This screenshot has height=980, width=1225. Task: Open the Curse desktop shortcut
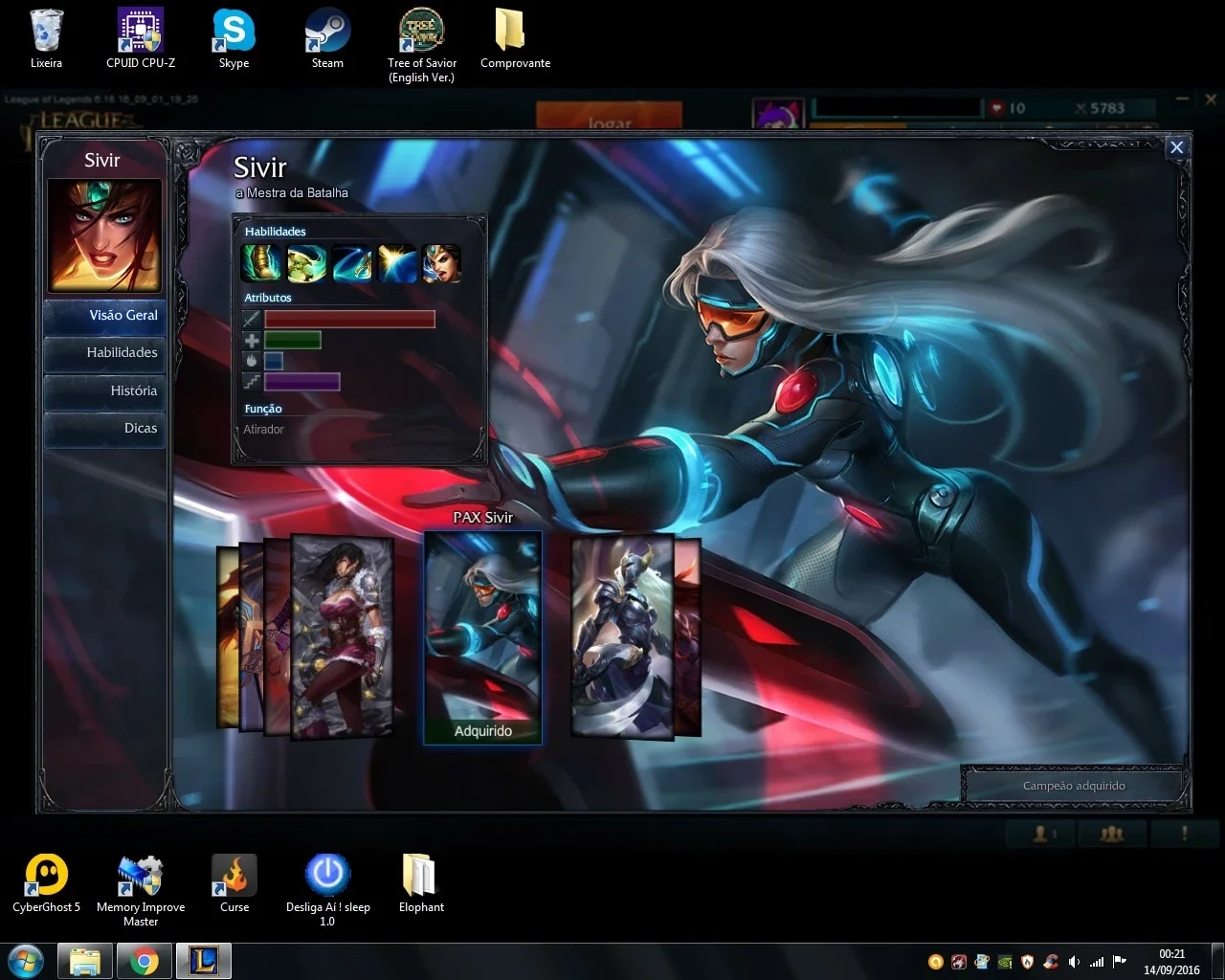pyautogui.click(x=234, y=884)
